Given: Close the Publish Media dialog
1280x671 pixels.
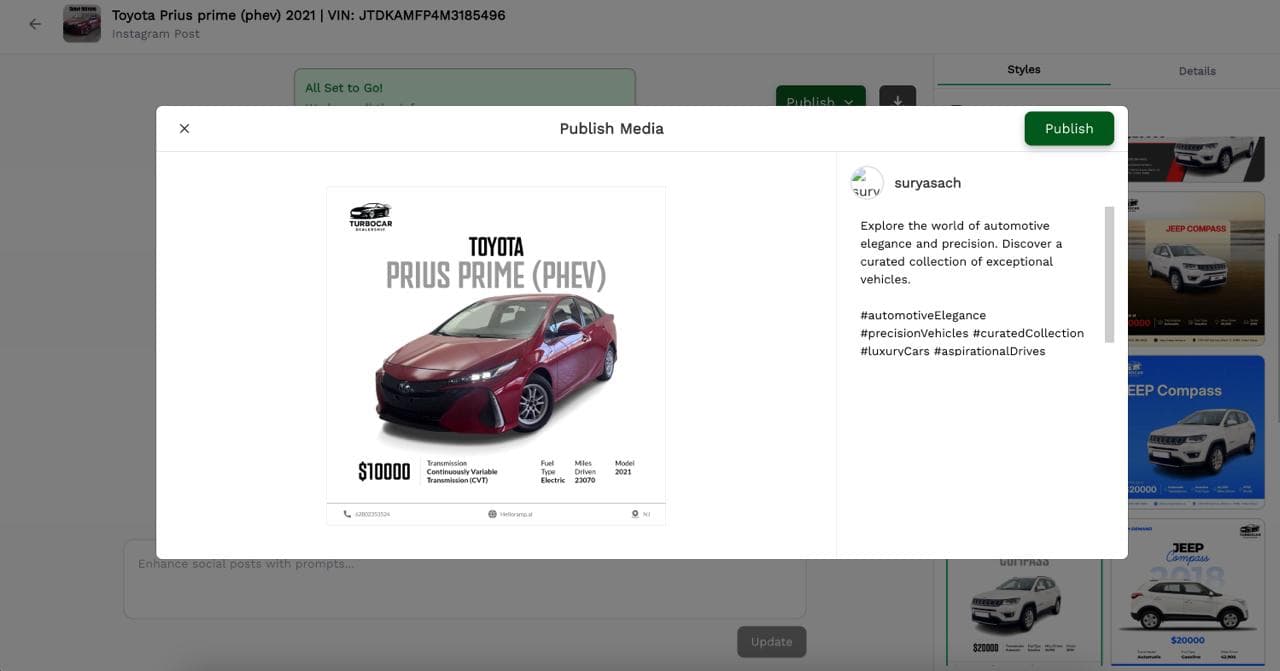Looking at the screenshot, I should (184, 128).
